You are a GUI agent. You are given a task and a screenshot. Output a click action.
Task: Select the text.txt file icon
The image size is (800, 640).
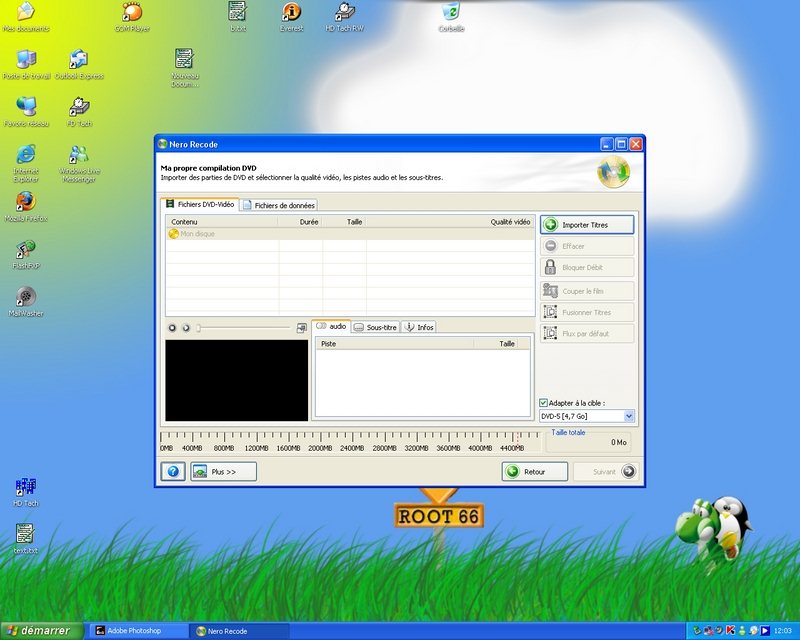click(26, 539)
